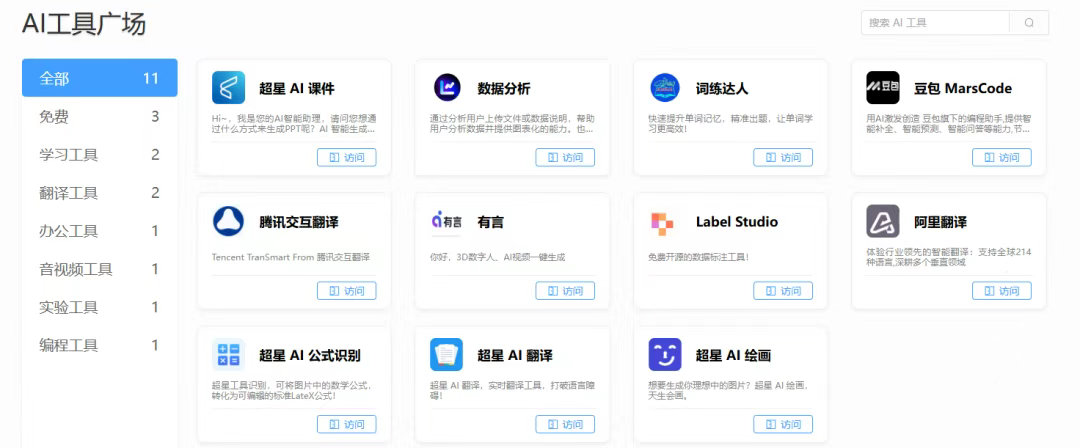Open the 音视频工具 category
The width and height of the screenshot is (1080, 448).
(x=100, y=269)
